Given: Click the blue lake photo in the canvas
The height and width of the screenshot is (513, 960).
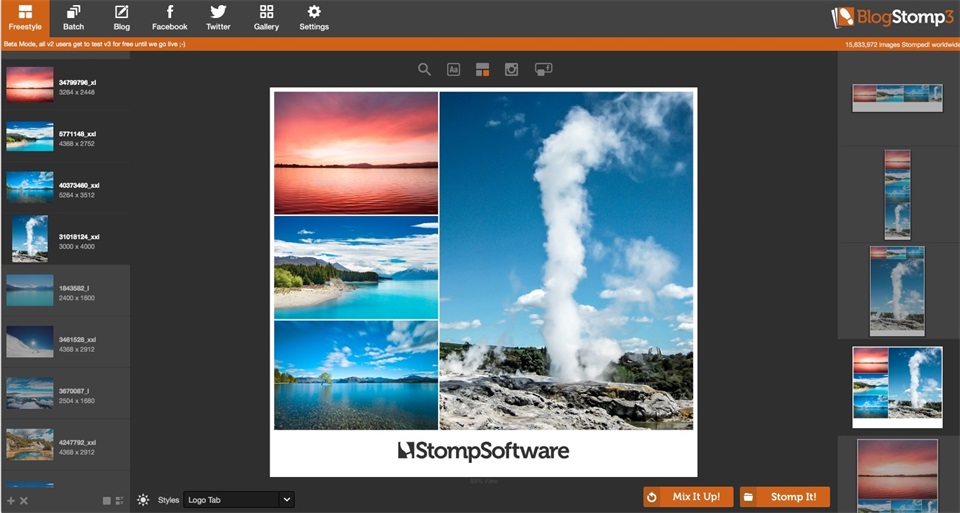Looking at the screenshot, I should tap(356, 375).
